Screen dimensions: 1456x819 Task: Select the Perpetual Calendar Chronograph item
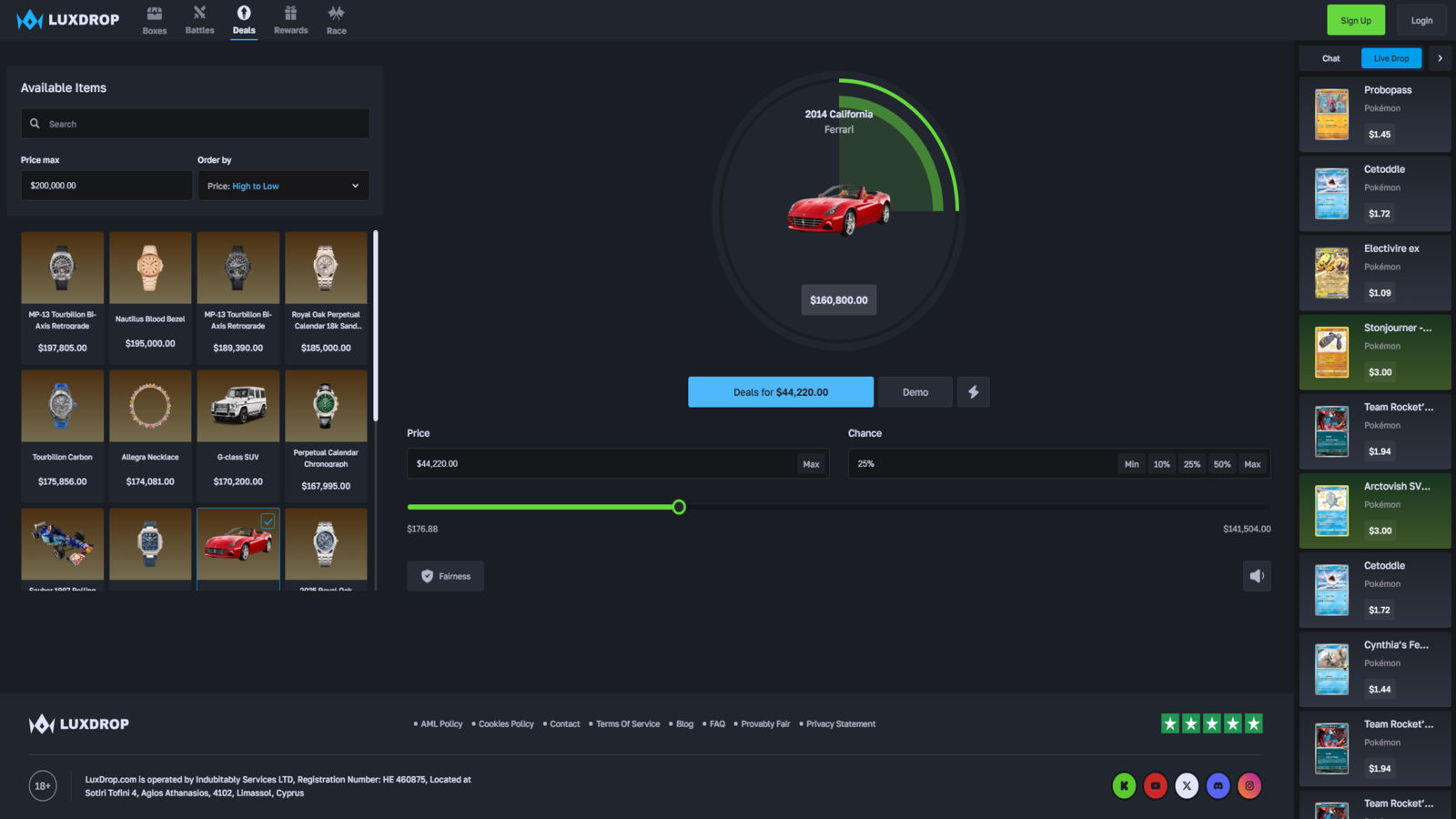pyautogui.click(x=326, y=435)
